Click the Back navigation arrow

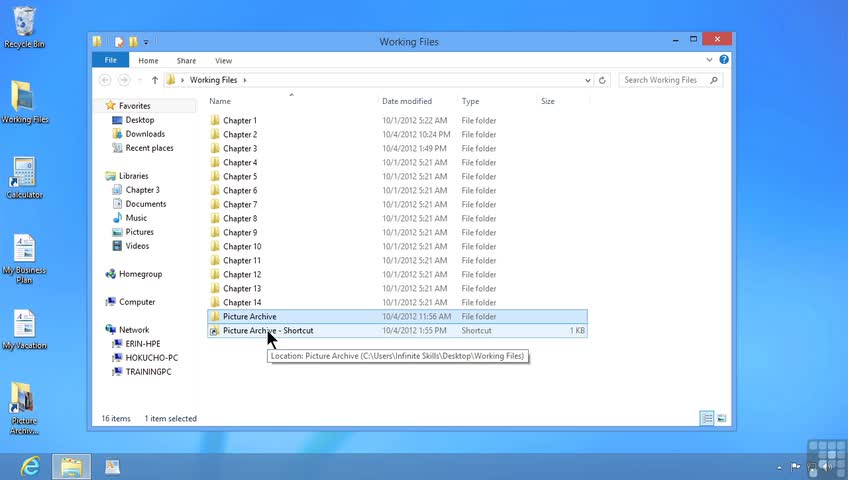click(105, 80)
